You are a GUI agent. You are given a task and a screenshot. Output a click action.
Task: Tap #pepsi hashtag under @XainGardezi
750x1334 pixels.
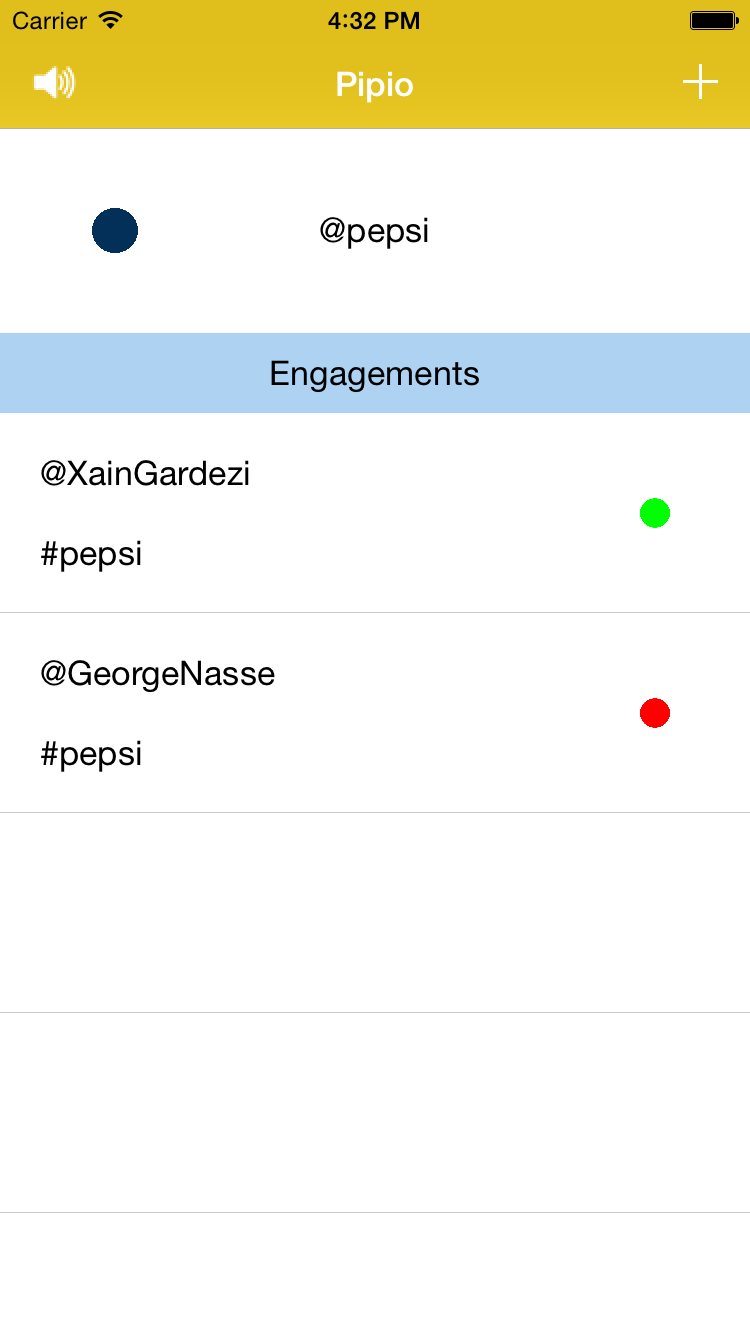91,553
